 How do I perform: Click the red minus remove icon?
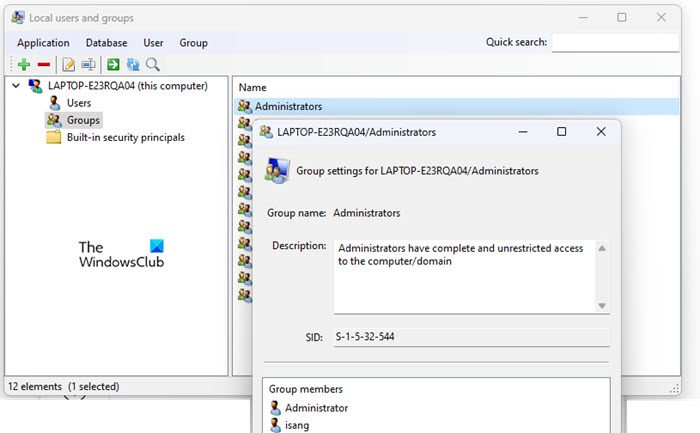point(44,65)
